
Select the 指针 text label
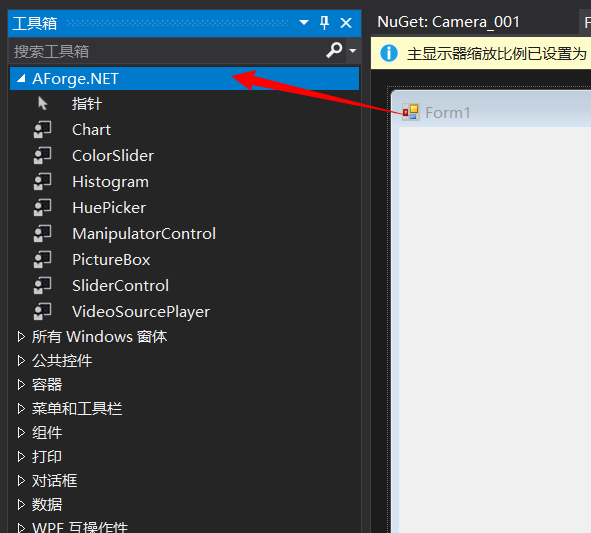(87, 104)
